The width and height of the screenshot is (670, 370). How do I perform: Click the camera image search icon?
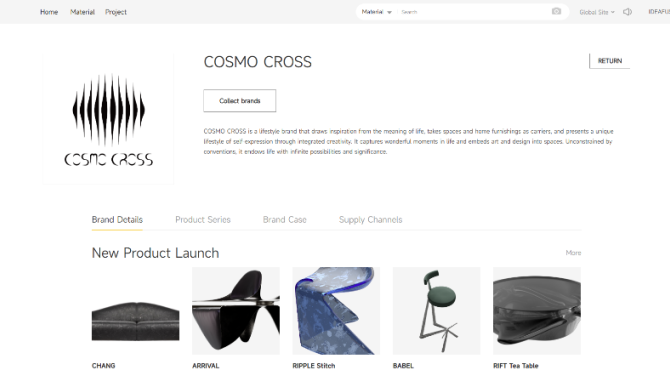[556, 12]
